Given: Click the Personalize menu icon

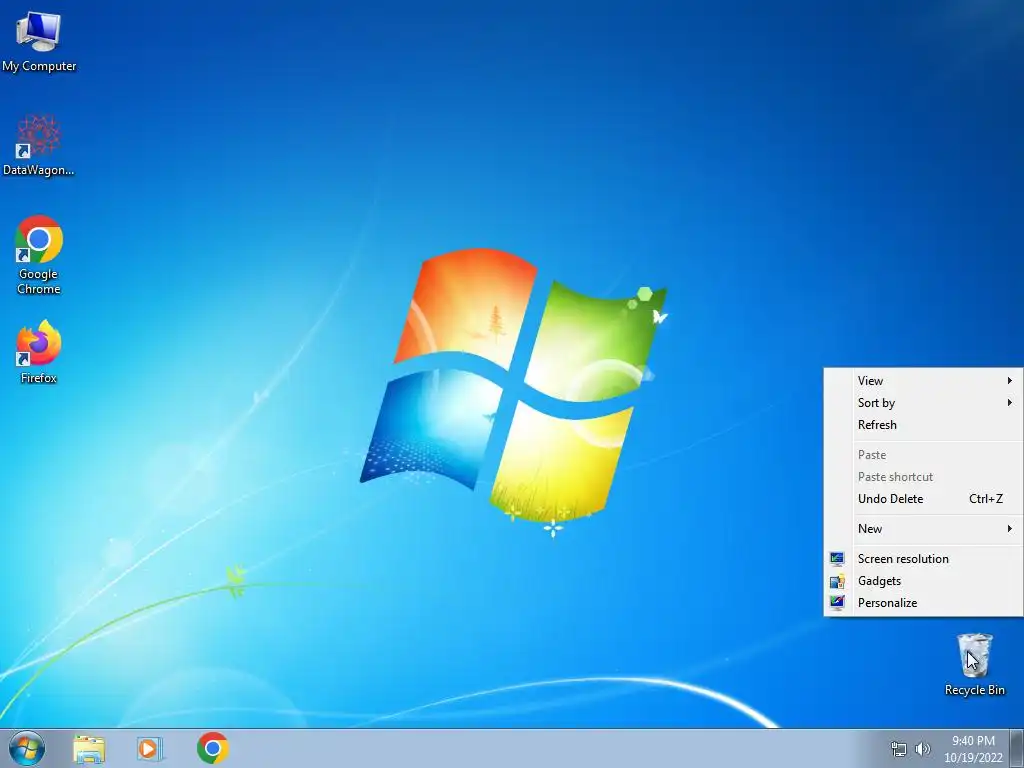Looking at the screenshot, I should (837, 603).
